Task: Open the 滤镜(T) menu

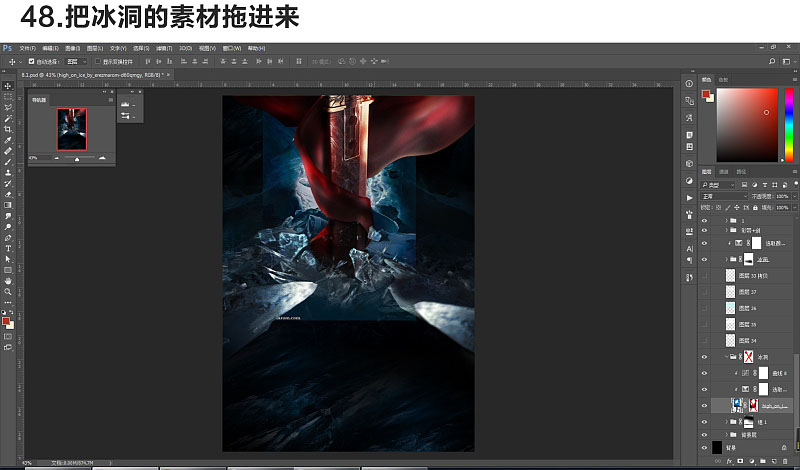Action: click(164, 48)
